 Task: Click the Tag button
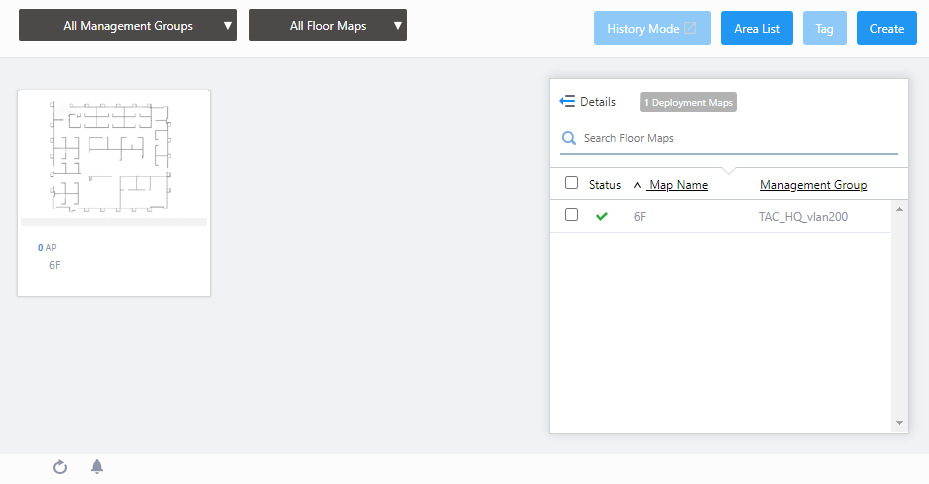coord(825,28)
